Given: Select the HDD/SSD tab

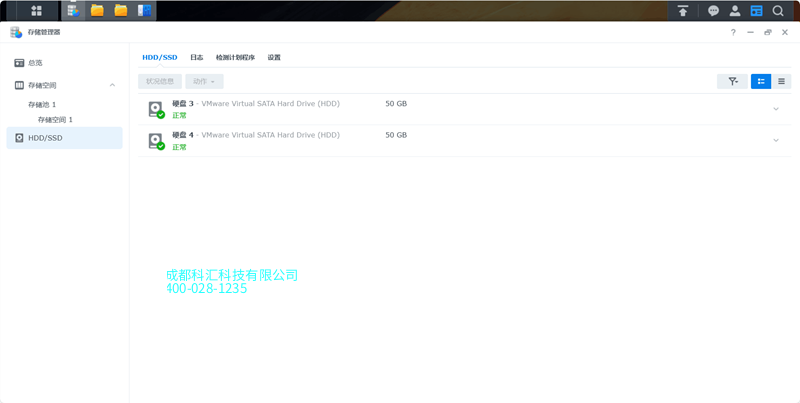Looking at the screenshot, I should (160, 57).
